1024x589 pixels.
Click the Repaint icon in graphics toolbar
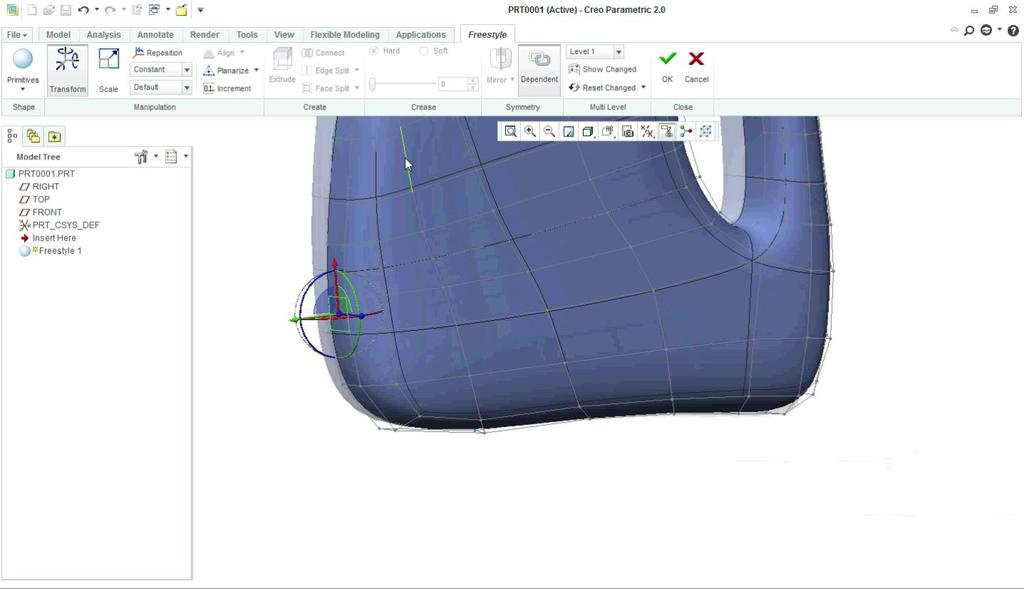[569, 131]
